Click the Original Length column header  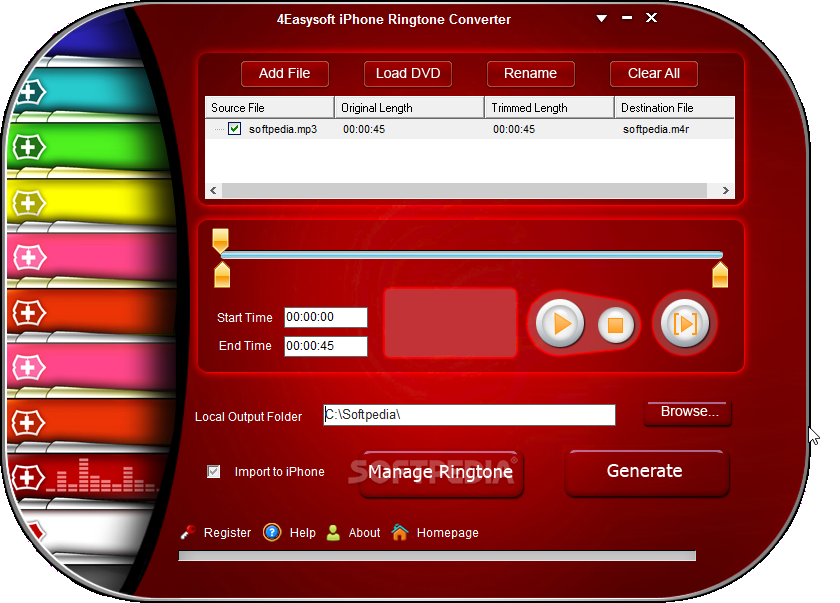pos(409,108)
